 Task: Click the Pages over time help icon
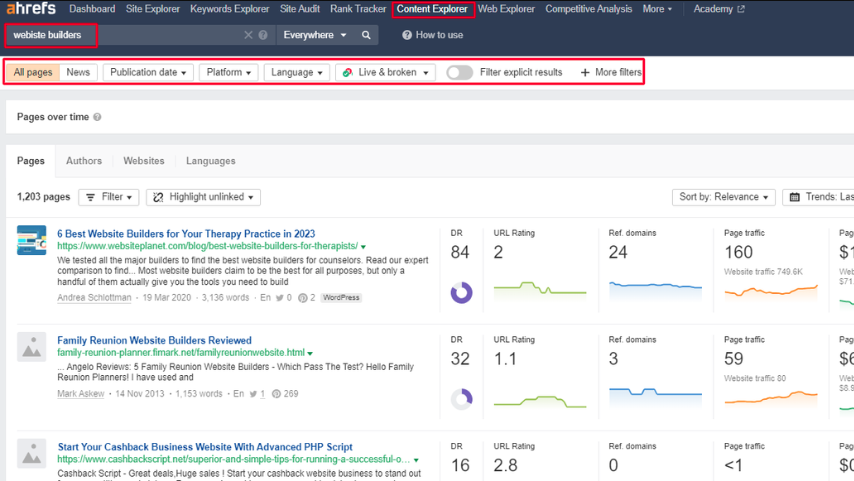pyautogui.click(x=97, y=117)
